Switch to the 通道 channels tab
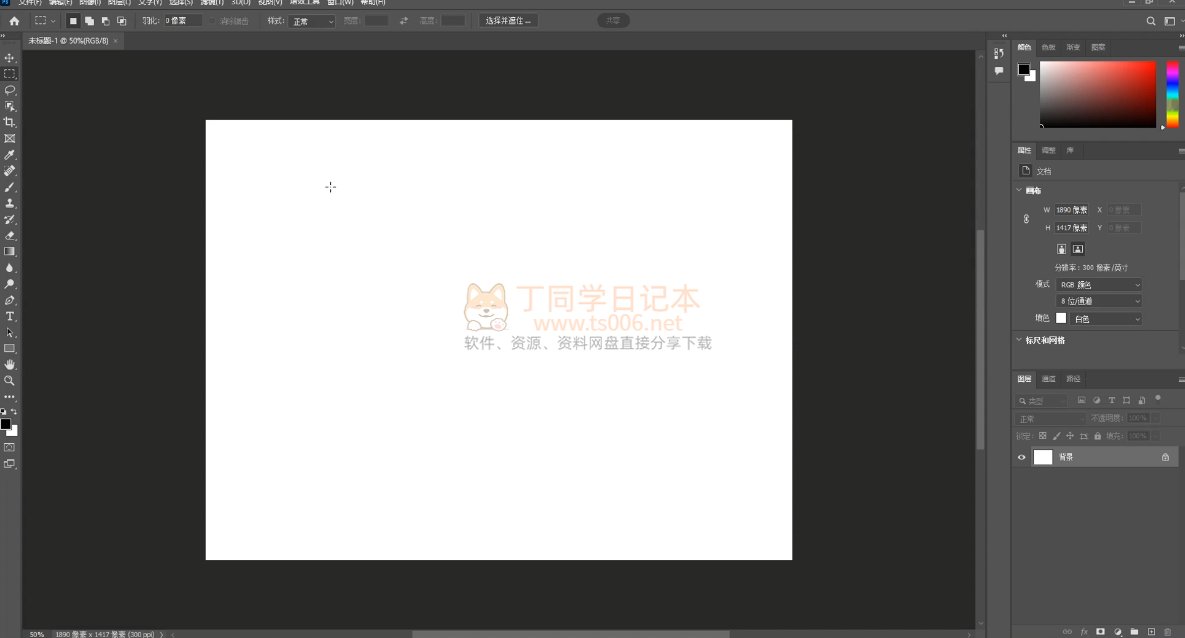 click(x=1048, y=379)
